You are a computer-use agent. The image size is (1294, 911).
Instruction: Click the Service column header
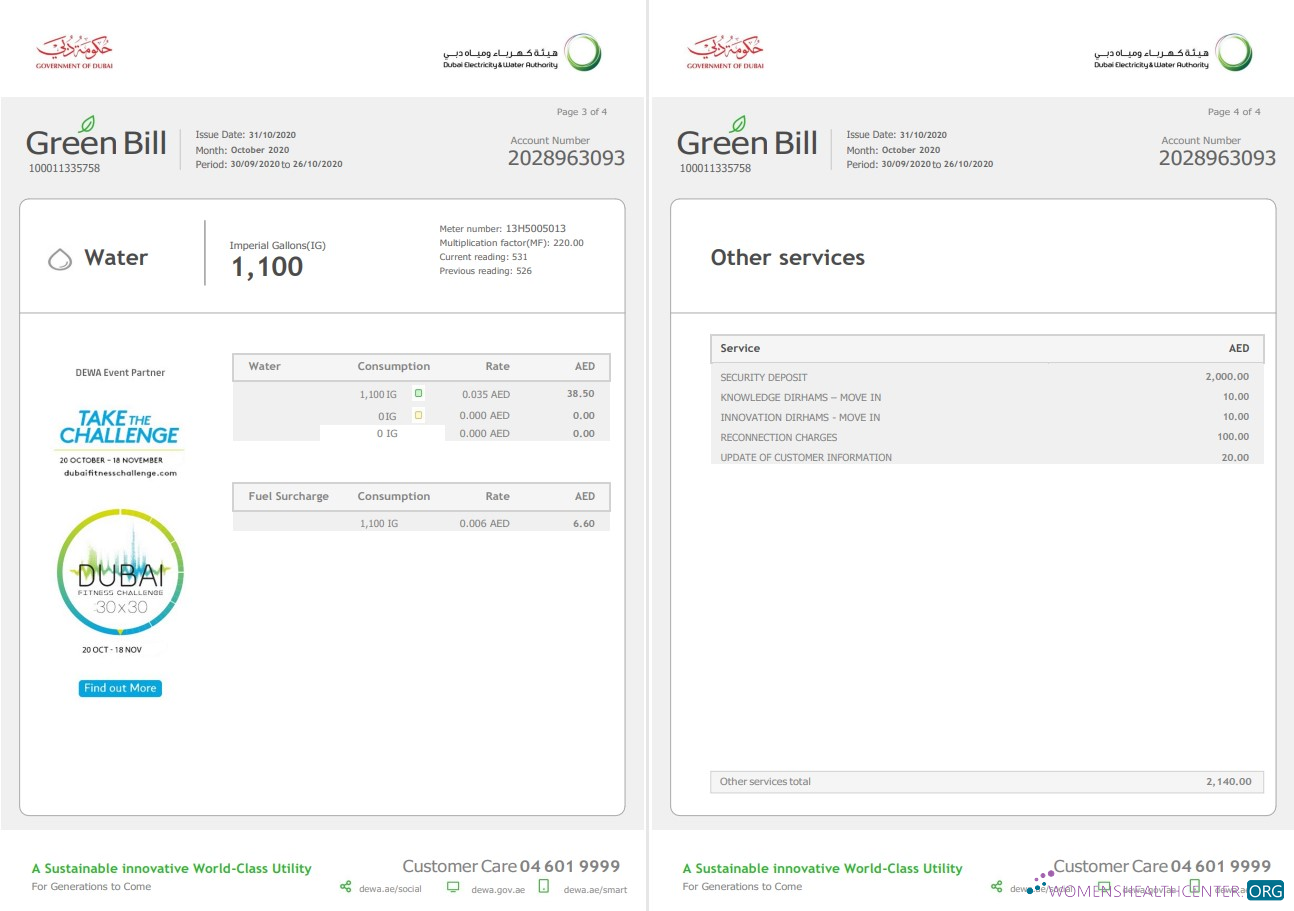[x=740, y=348]
